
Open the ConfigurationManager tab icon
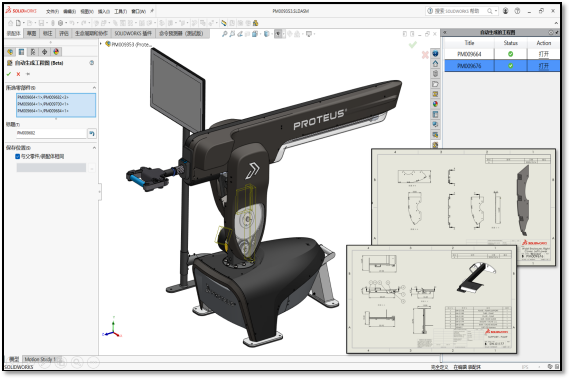33,52
